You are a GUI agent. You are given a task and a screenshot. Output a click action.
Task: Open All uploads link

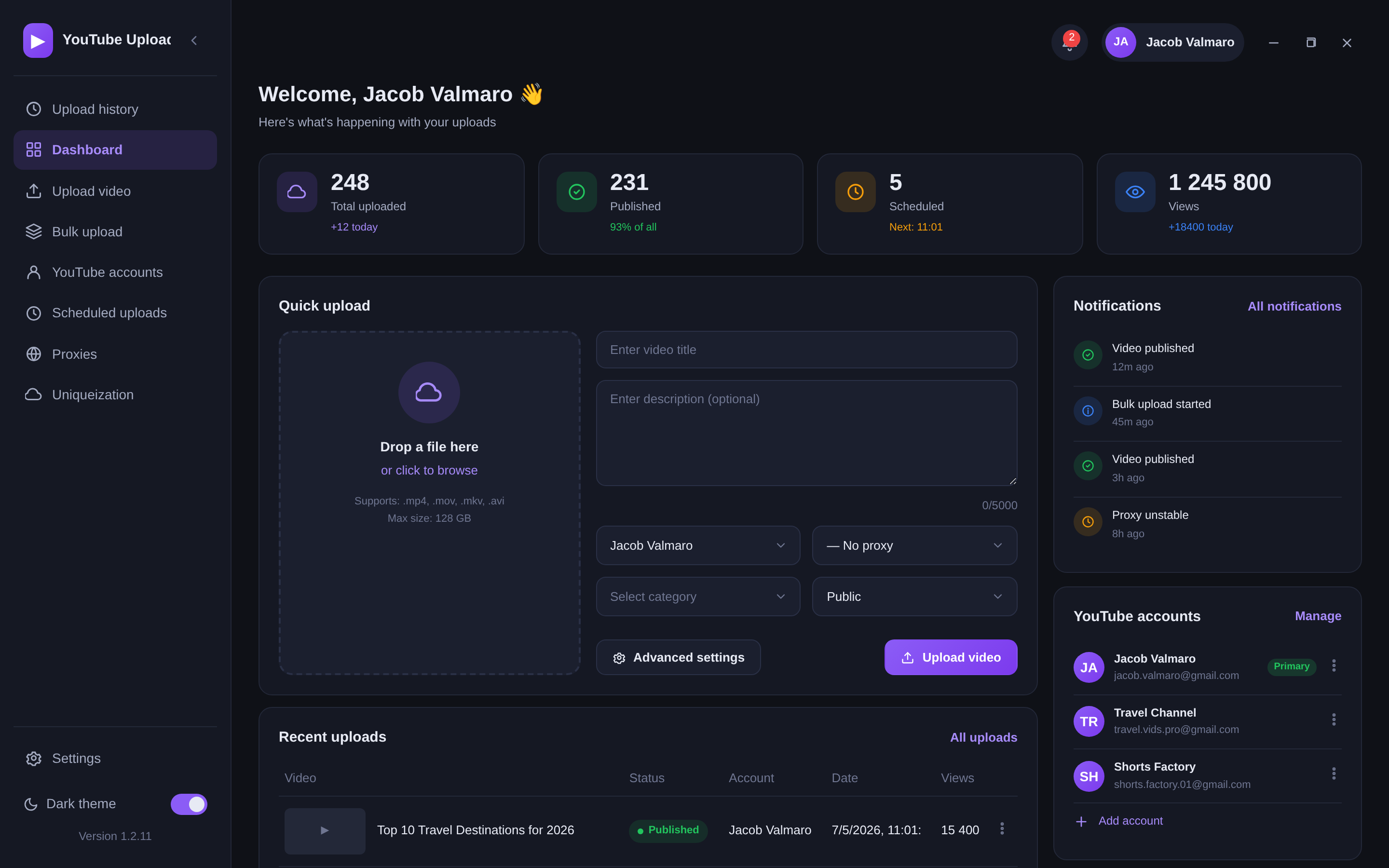[x=983, y=738]
